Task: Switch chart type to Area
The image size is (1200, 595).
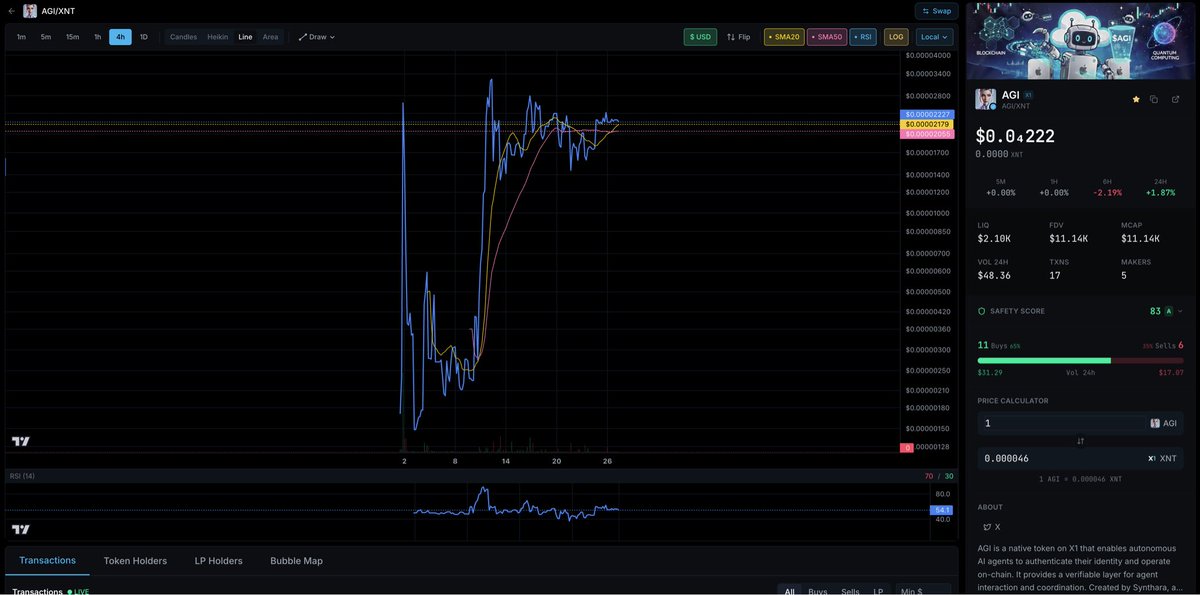Action: 270,37
